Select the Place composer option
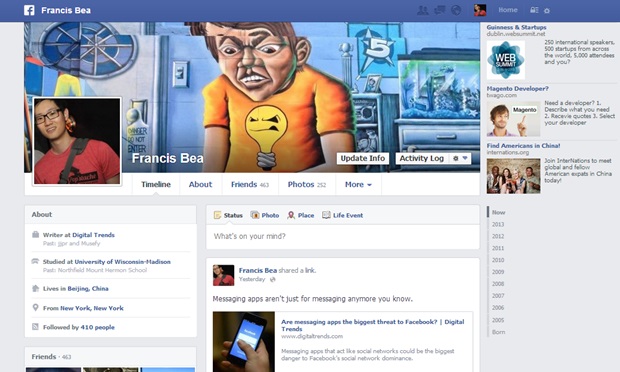Screen dimensions: 620x372 point(301,215)
